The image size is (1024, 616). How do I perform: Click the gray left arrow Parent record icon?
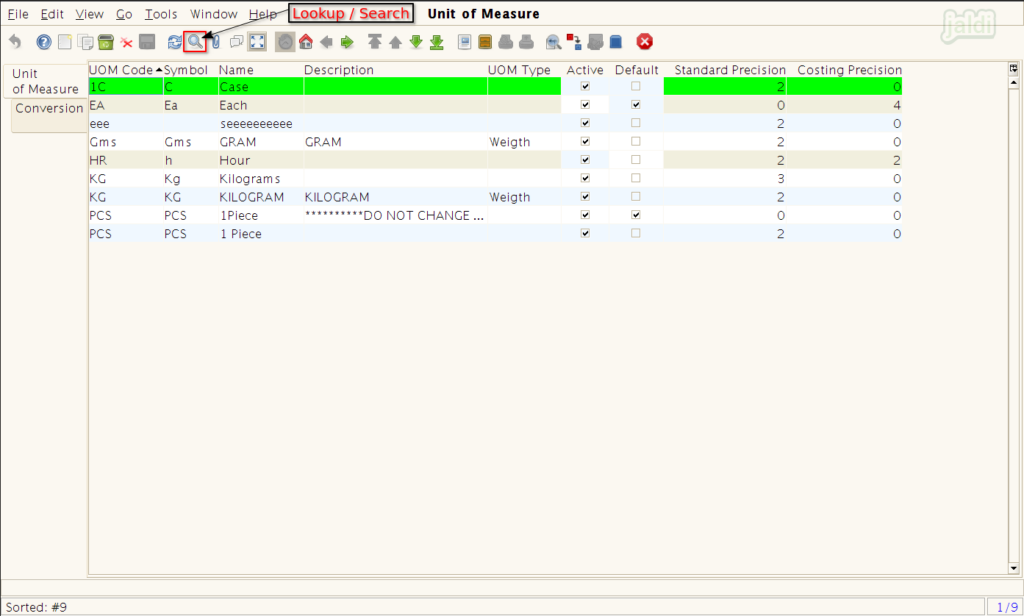coord(327,42)
